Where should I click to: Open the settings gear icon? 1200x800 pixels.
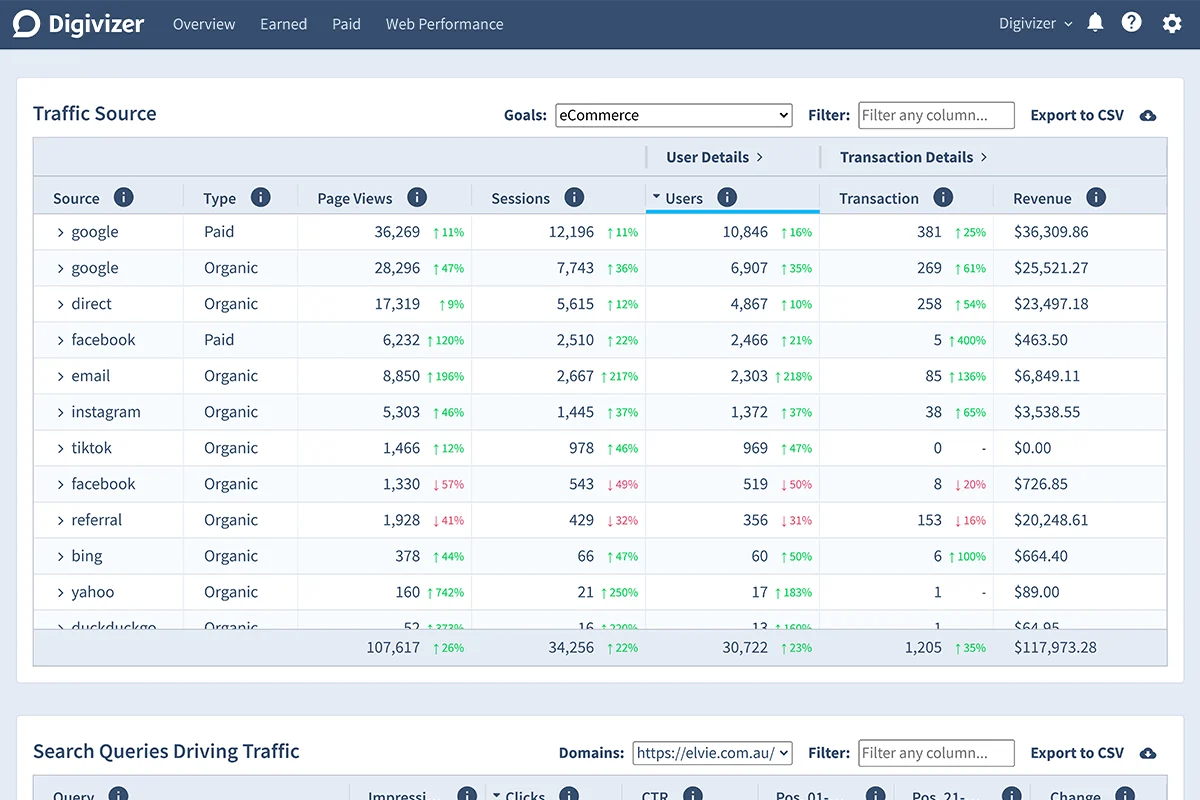point(1172,23)
